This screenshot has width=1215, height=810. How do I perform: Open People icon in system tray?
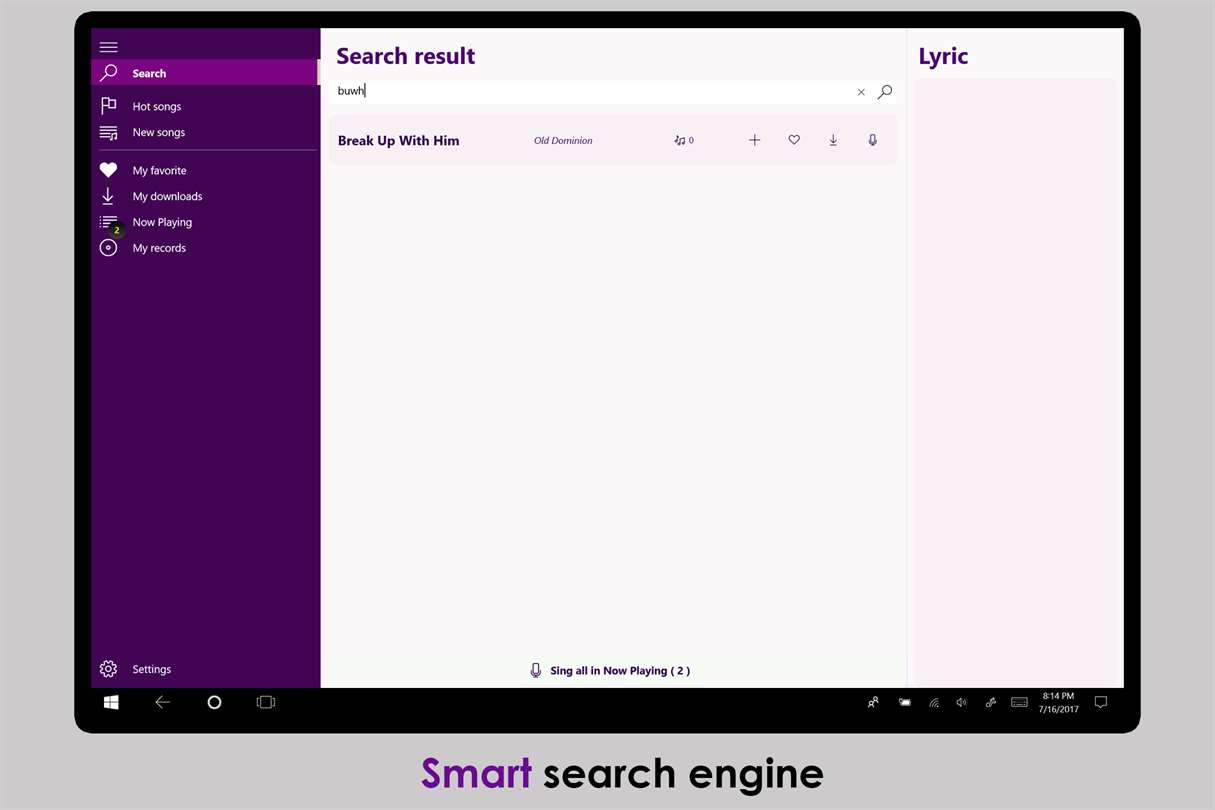[x=873, y=703]
